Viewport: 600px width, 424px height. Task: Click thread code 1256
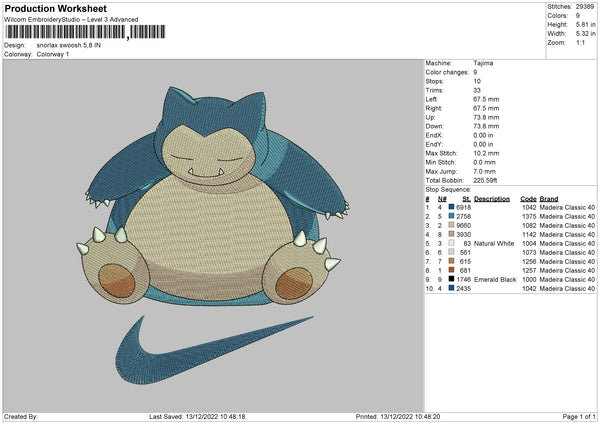(x=529, y=261)
